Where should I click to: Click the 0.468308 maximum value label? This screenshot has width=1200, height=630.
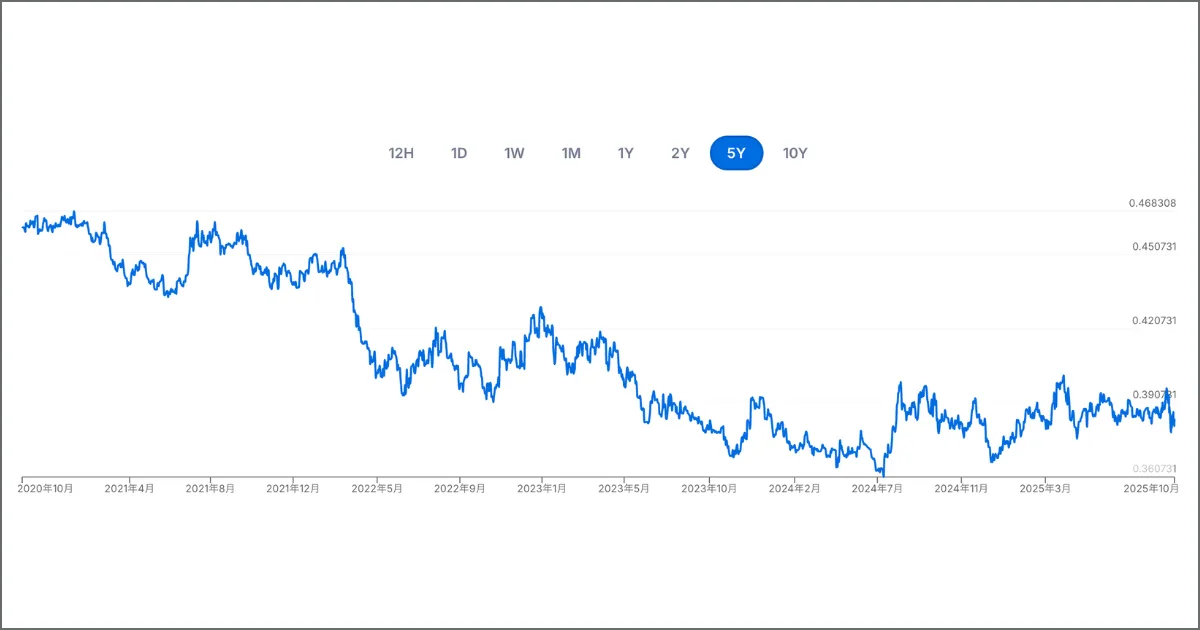1152,203
